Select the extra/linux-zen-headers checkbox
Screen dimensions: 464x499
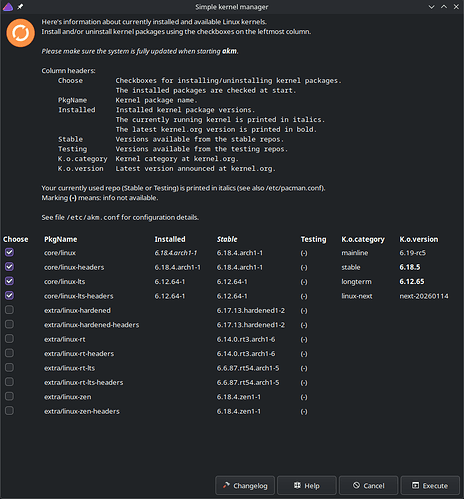click(x=9, y=411)
